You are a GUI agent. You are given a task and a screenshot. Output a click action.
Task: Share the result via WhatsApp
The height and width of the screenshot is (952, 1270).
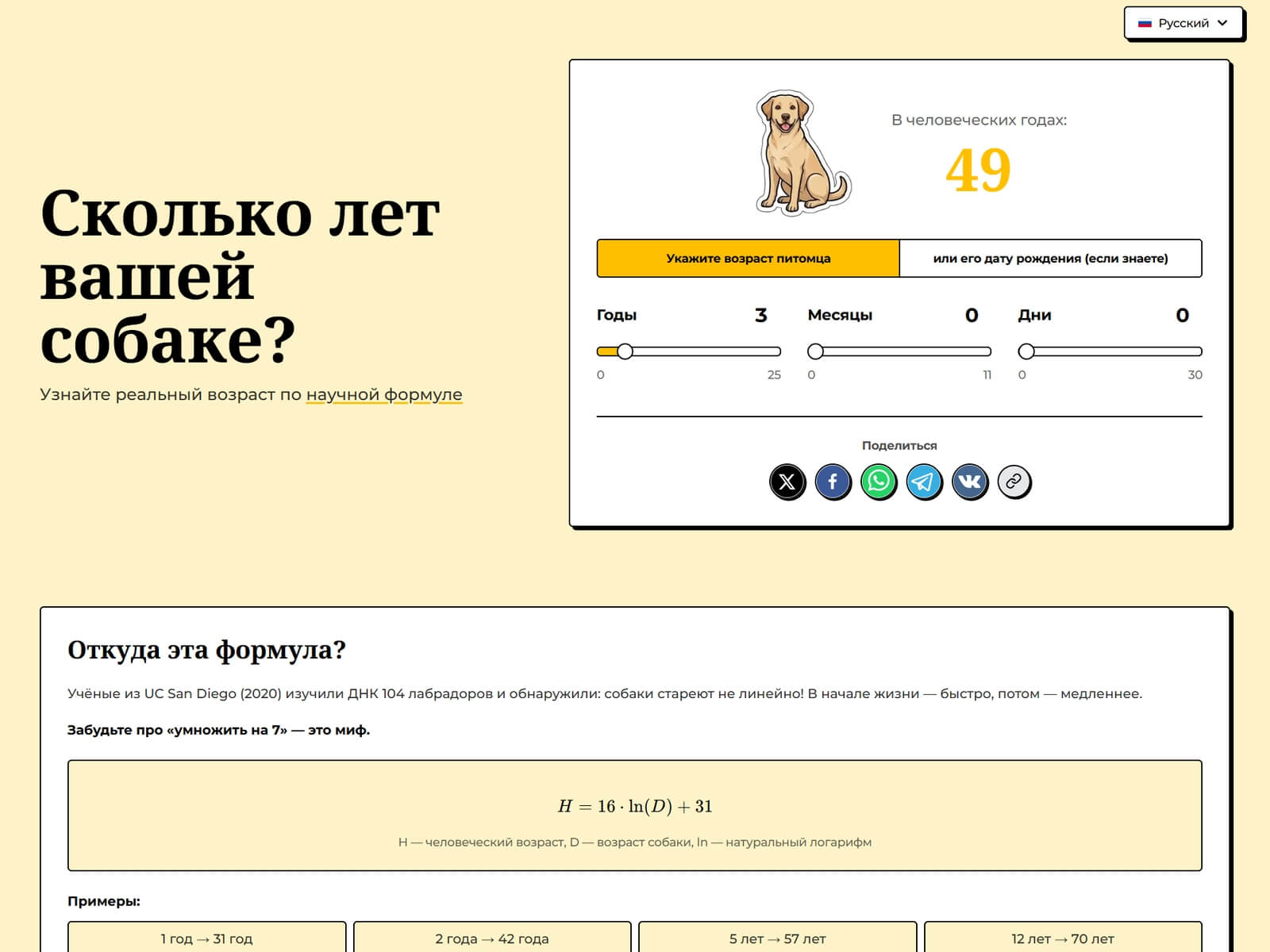(x=879, y=482)
